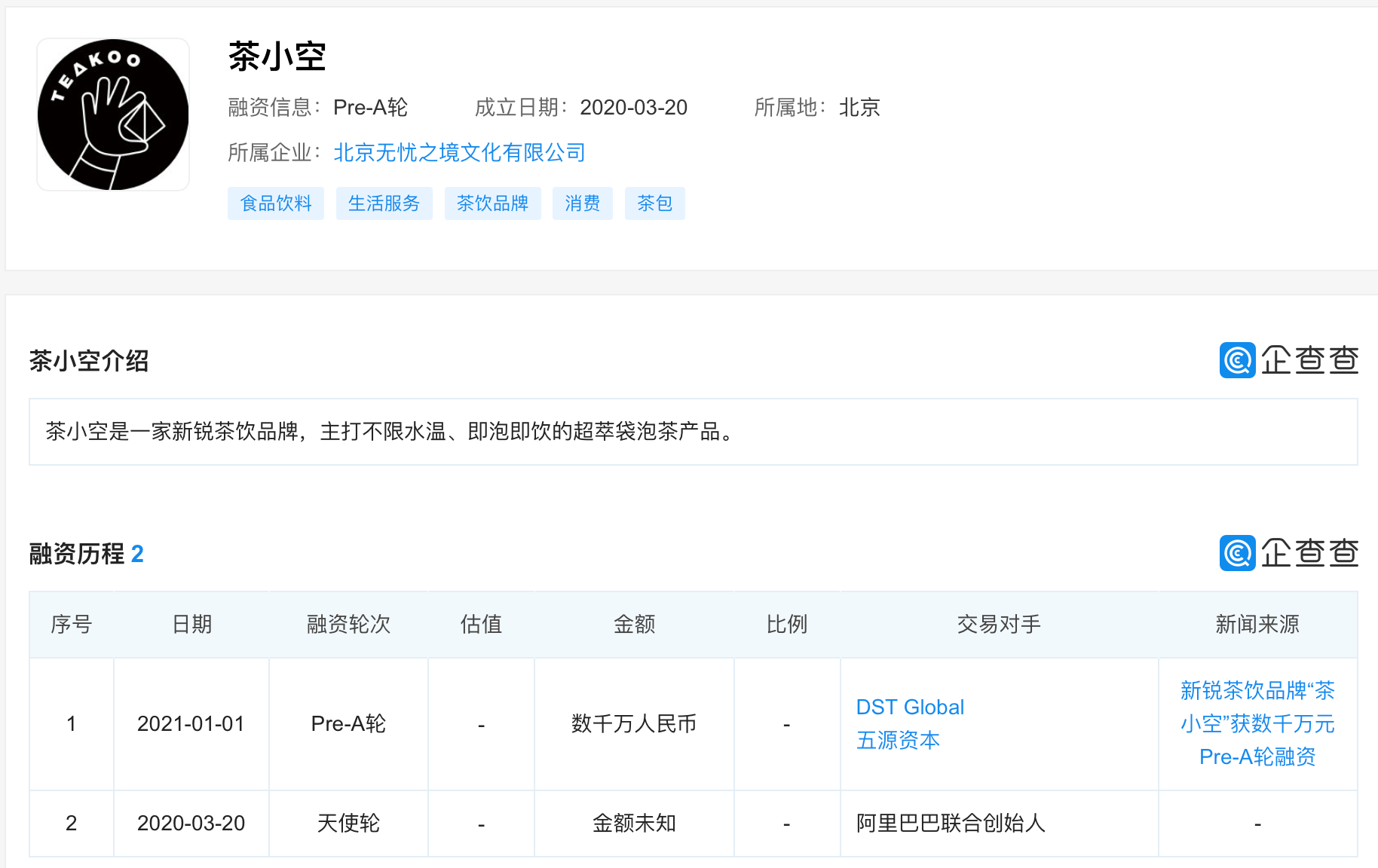Select the 茶包 tag
The image size is (1378, 868).
655,203
